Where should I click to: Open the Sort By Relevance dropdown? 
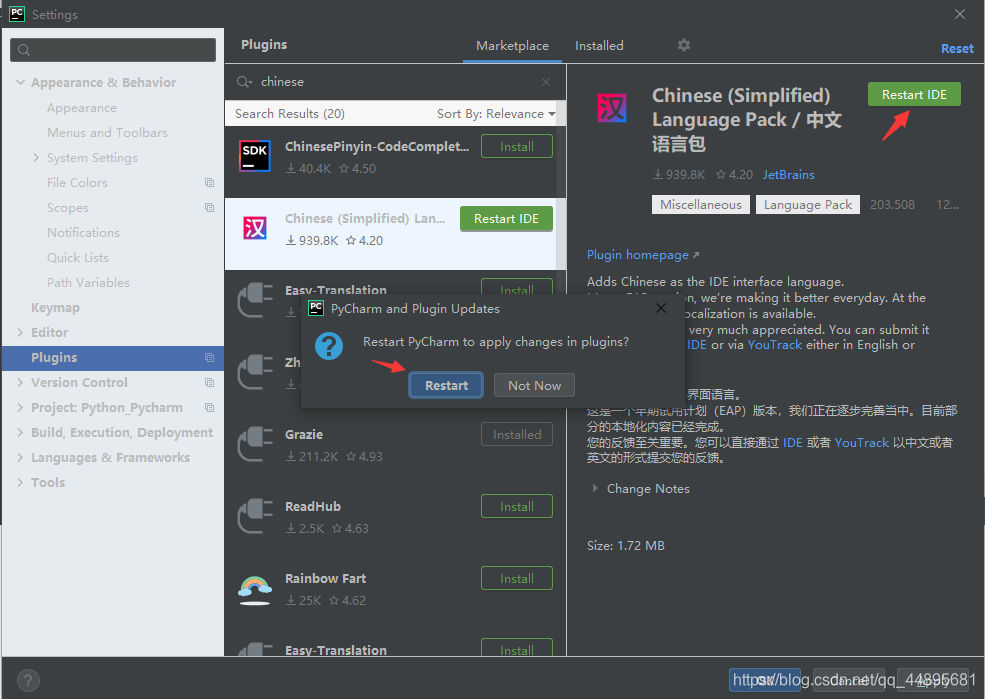pos(498,113)
